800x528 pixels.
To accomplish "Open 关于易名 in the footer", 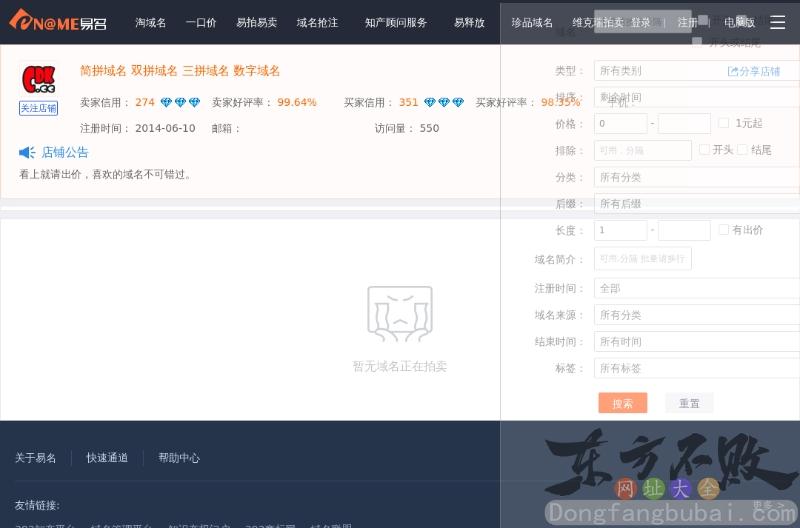I will click(35, 458).
